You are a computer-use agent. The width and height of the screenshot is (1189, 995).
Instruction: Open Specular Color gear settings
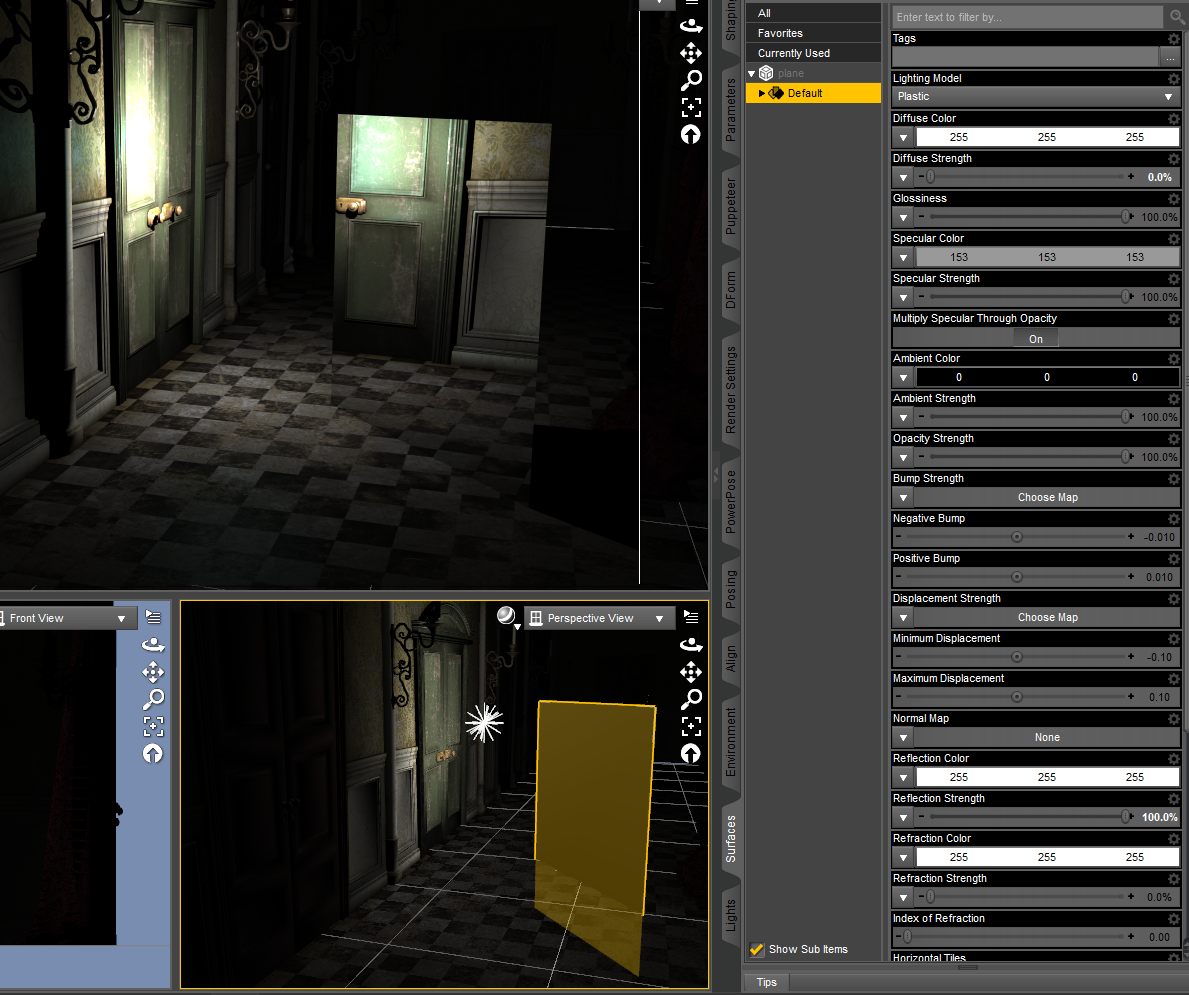pos(1174,239)
